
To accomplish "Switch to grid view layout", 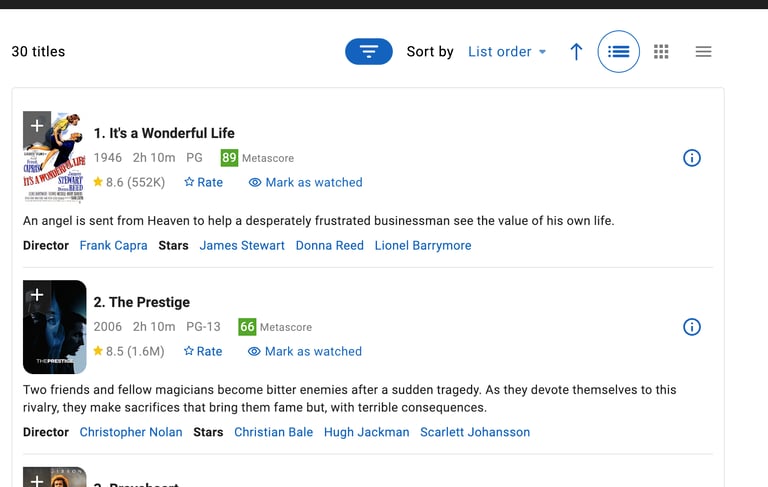I will [x=661, y=52].
